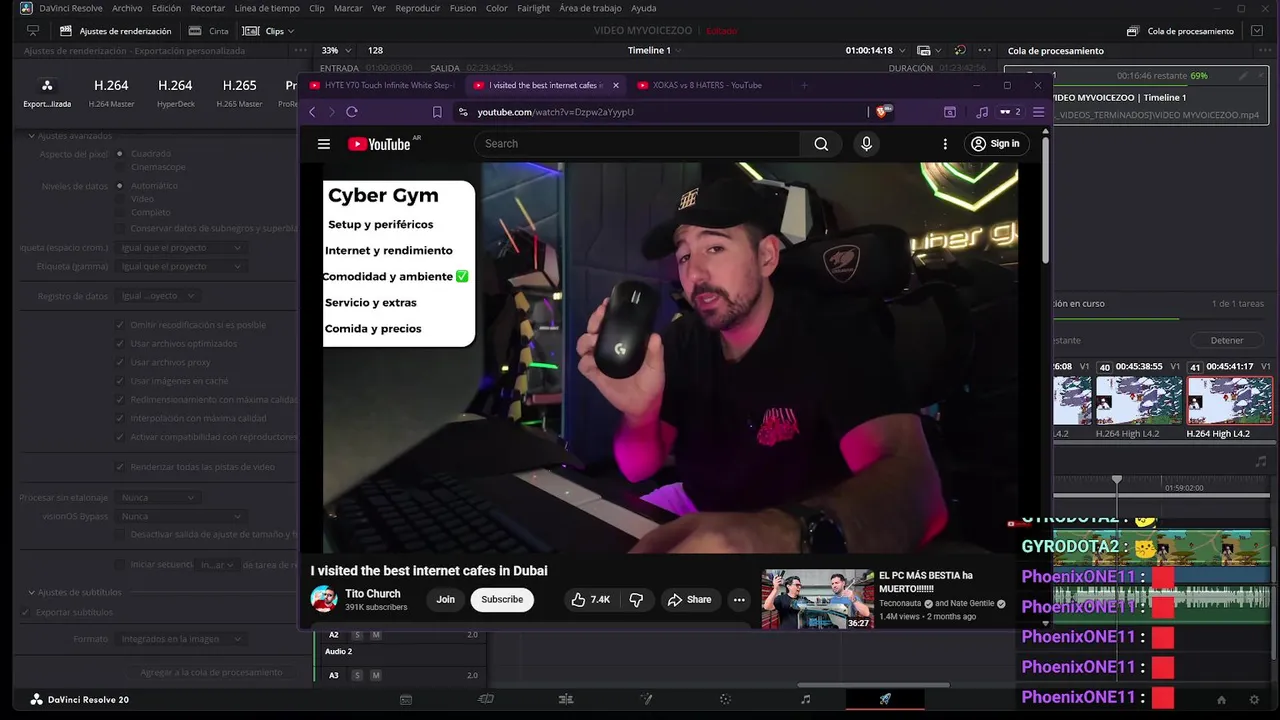Toggle Usar imágenes en caché checkbox
Screen dimensions: 1280x720
point(120,381)
